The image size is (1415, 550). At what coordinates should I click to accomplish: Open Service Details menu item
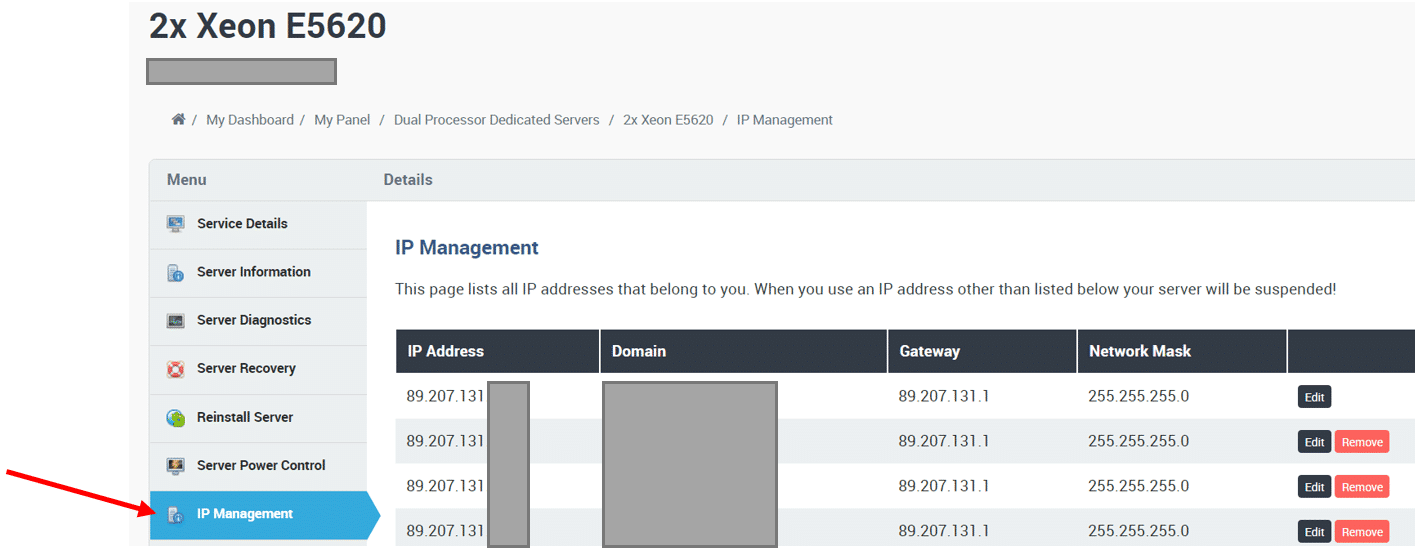242,224
